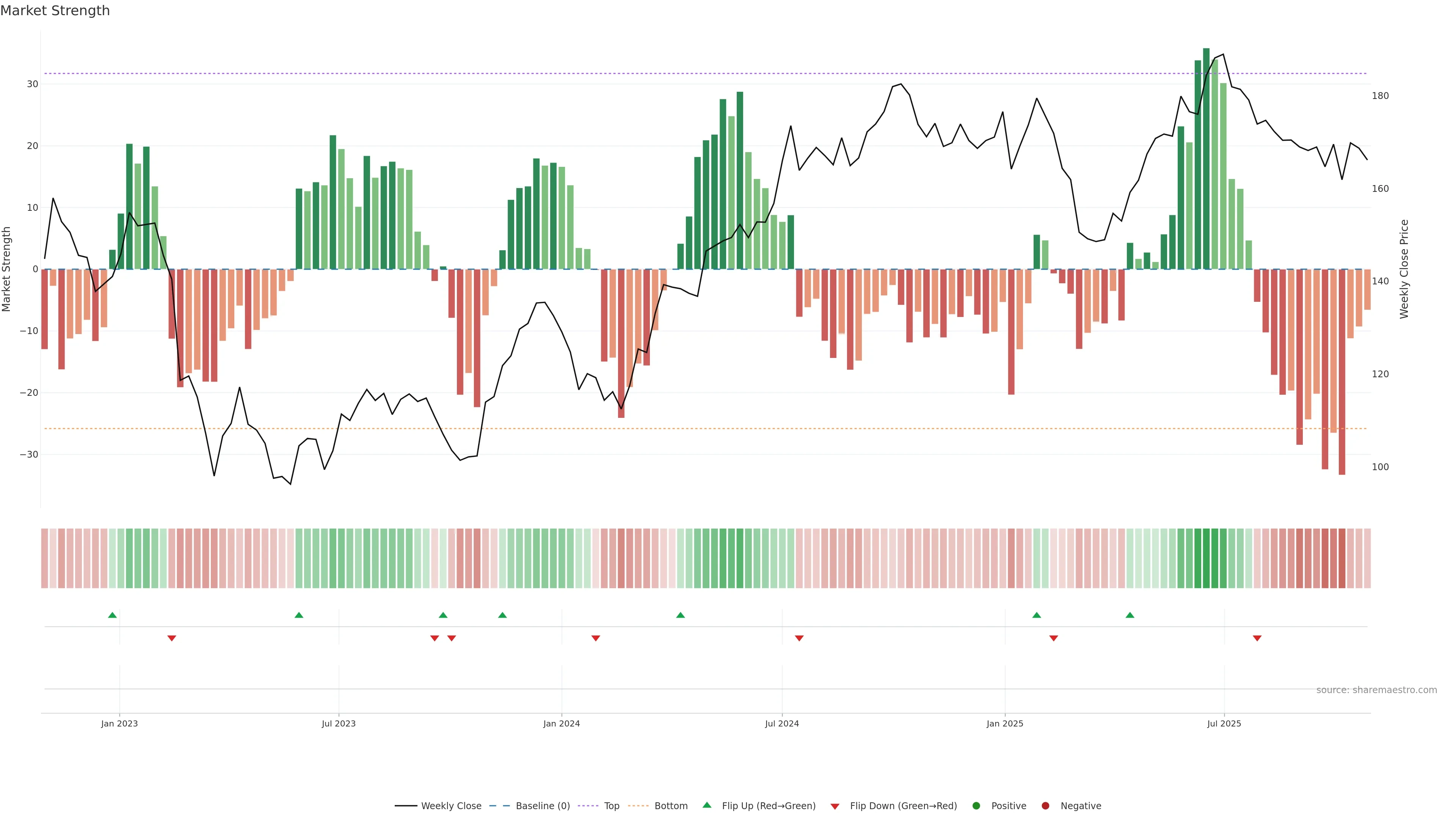Click Flip Down red triangle legend icon
This screenshot has height=819, width=1456.
(x=835, y=806)
